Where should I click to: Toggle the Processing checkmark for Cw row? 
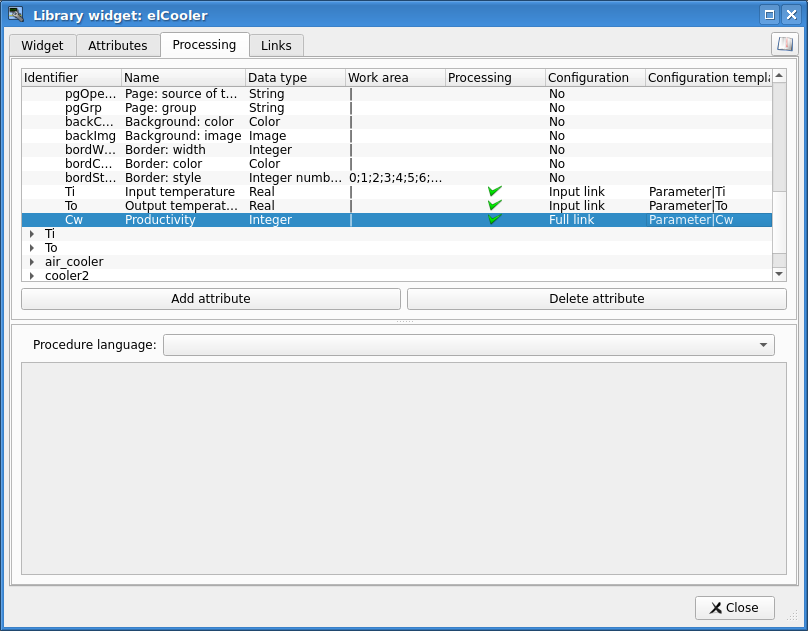tap(494, 220)
